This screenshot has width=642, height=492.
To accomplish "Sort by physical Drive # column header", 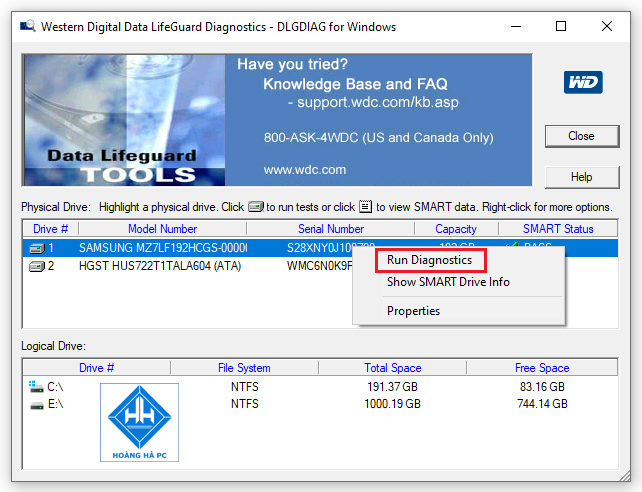I will (x=51, y=229).
